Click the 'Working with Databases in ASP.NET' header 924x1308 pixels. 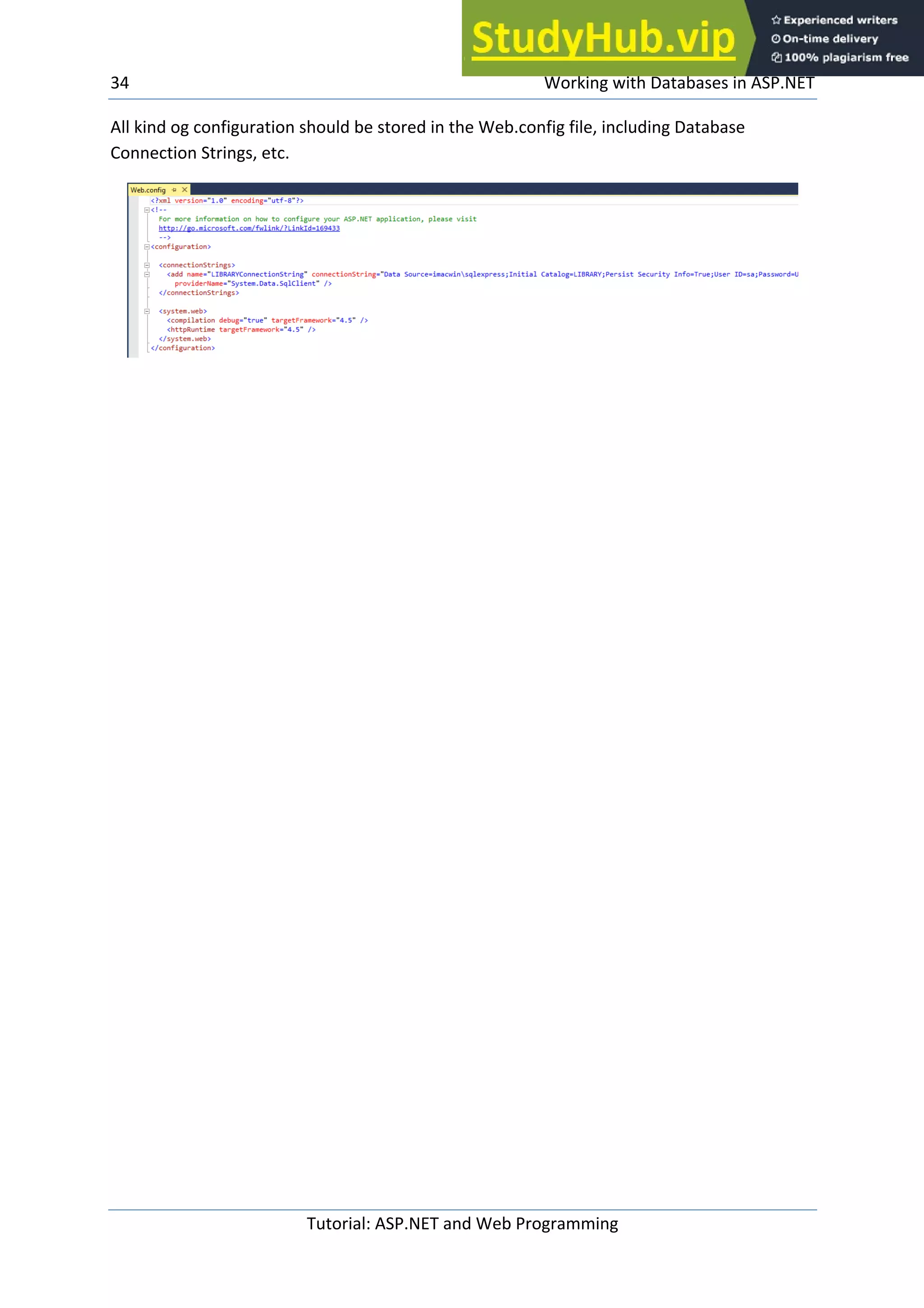(x=679, y=83)
